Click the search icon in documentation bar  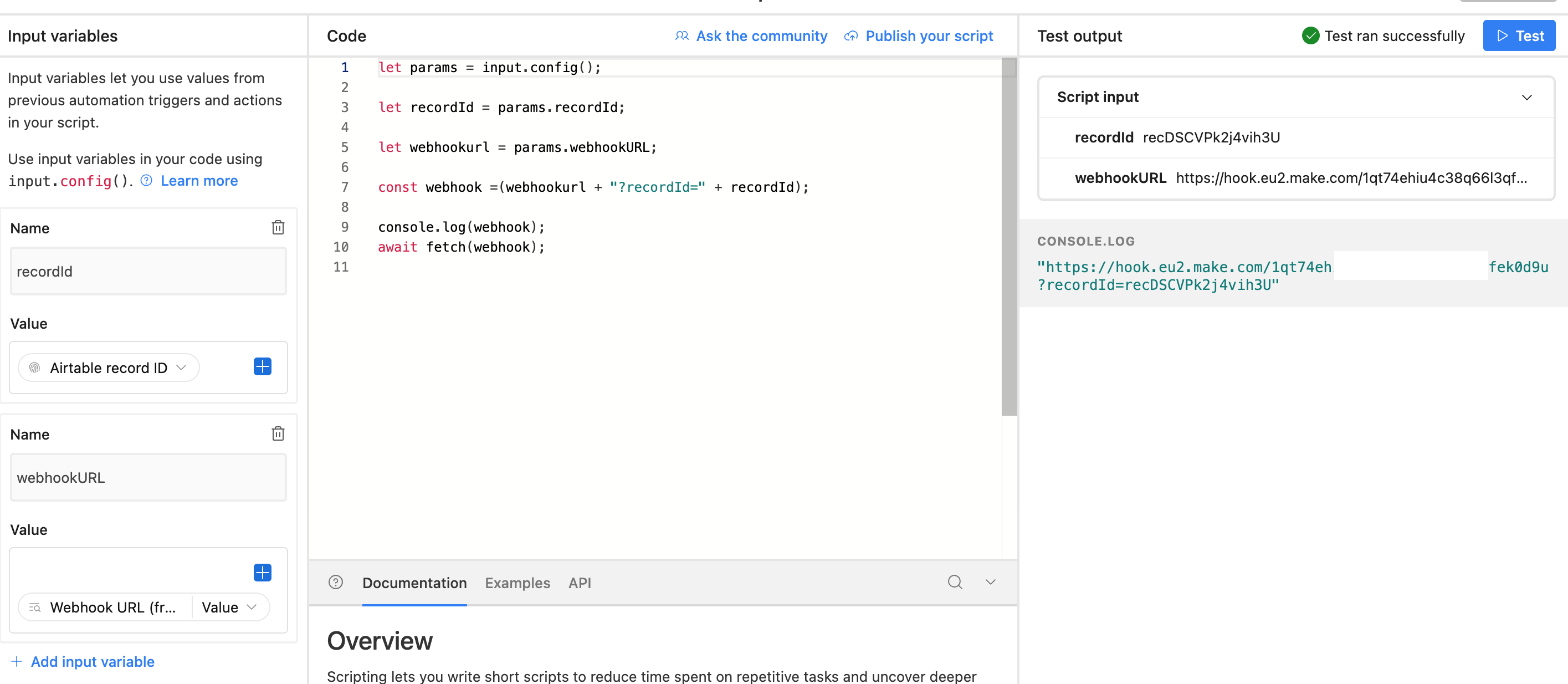955,582
